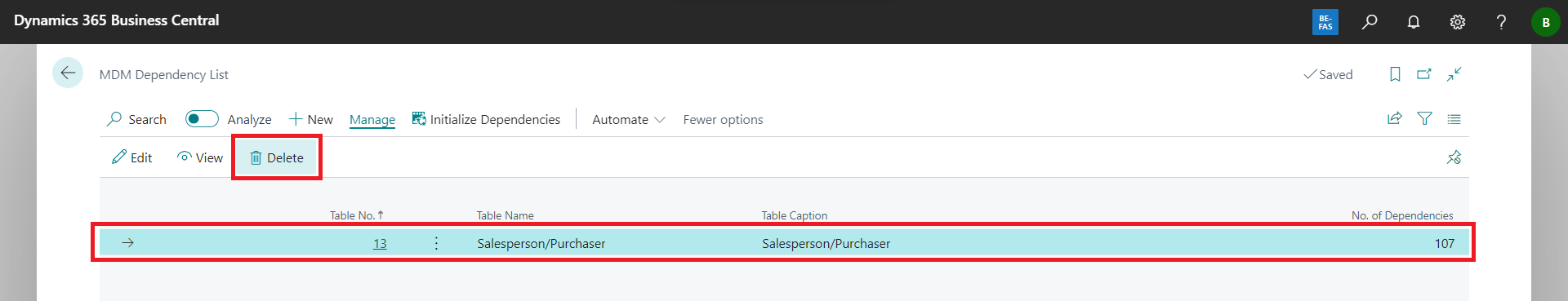Open the filter pane
The height and width of the screenshot is (301, 1568).
pyautogui.click(x=1424, y=118)
